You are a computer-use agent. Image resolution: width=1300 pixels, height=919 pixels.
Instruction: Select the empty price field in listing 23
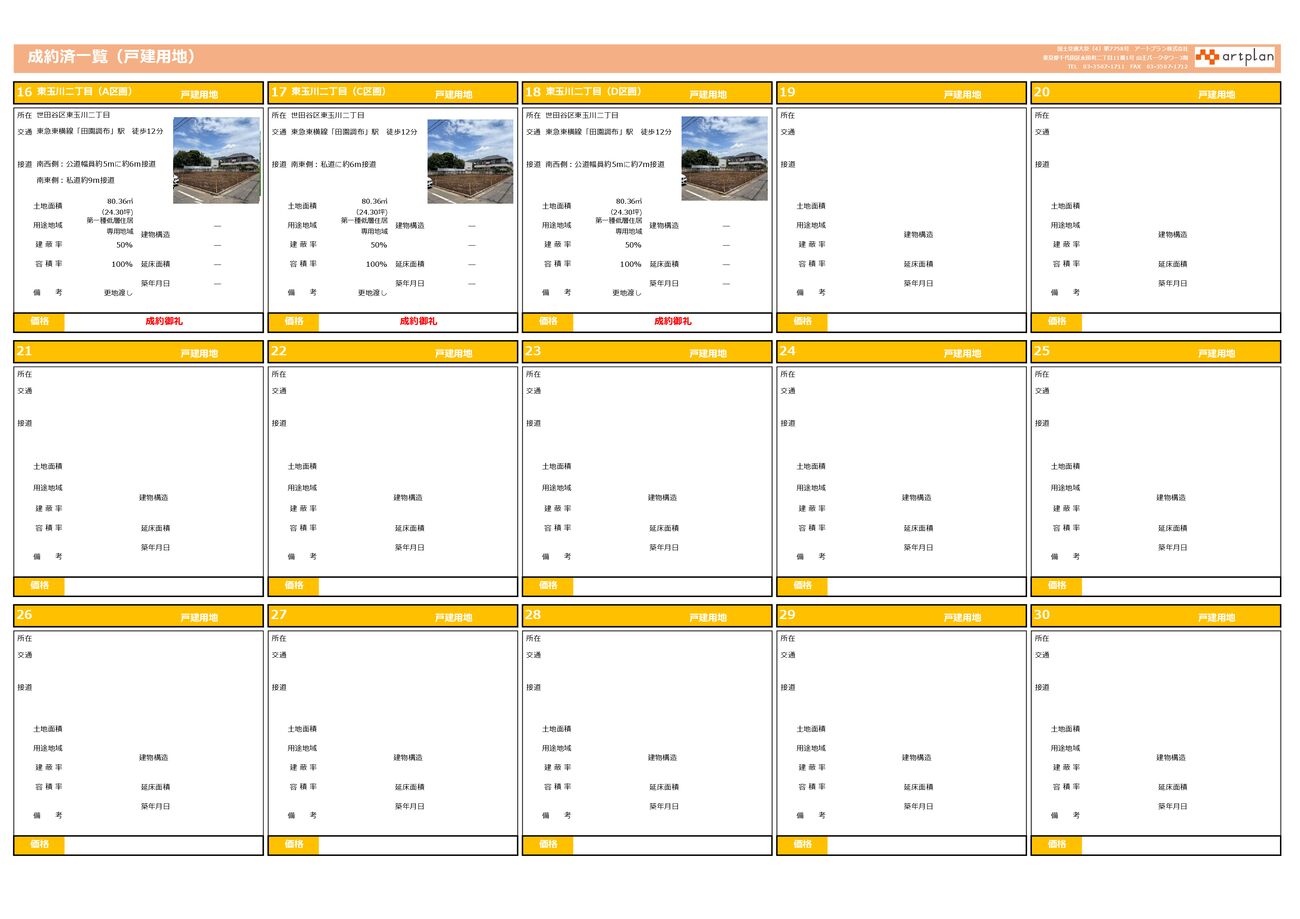point(671,586)
